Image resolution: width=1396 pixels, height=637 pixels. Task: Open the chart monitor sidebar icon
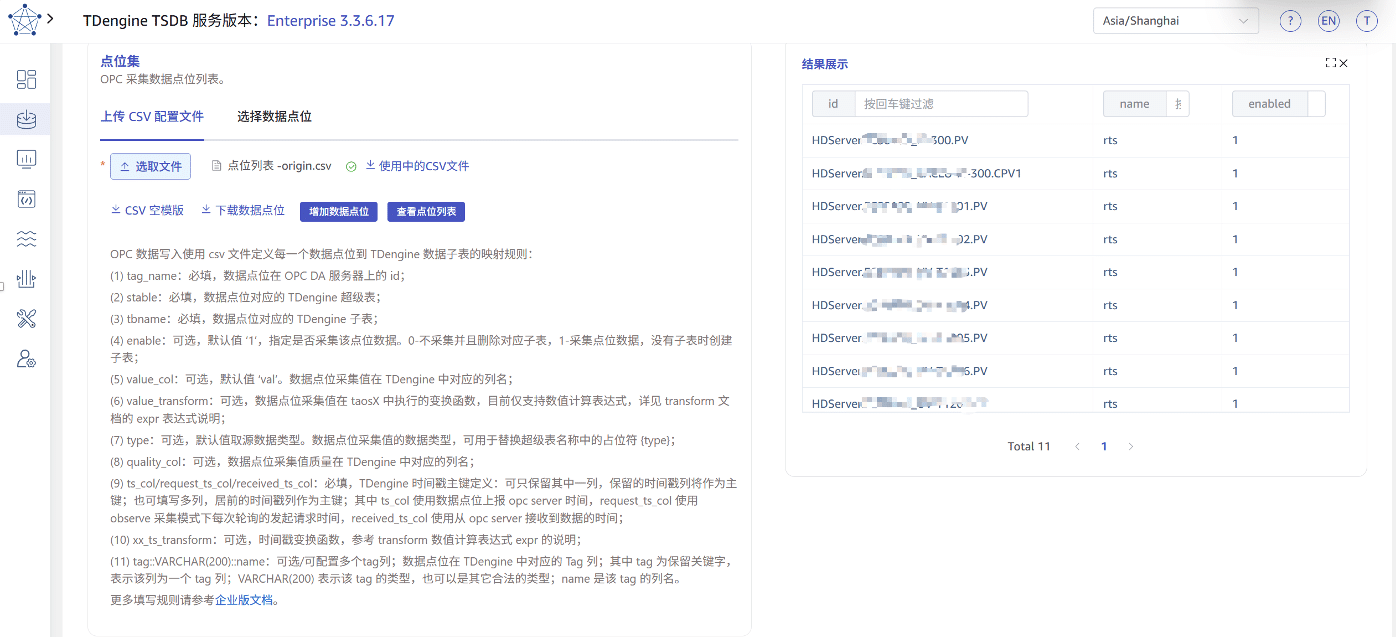coord(27,159)
